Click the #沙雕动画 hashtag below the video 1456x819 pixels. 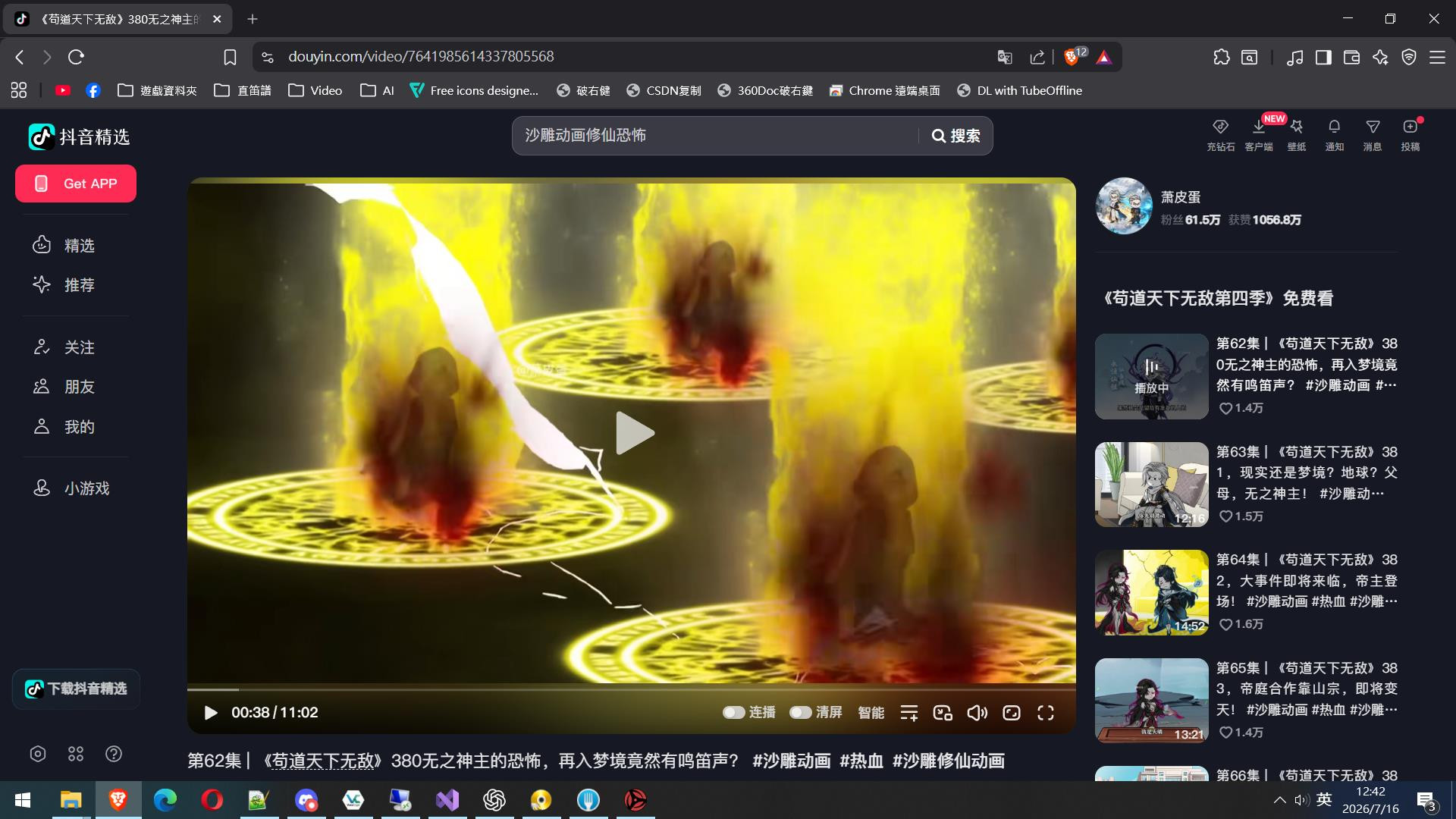click(x=791, y=761)
